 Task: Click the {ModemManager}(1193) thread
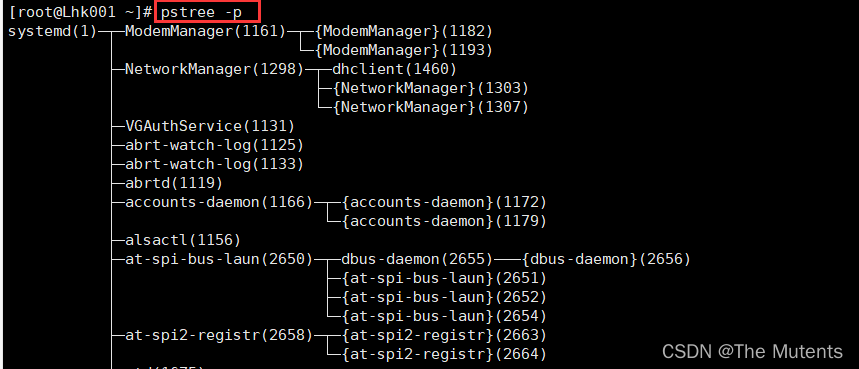point(404,50)
